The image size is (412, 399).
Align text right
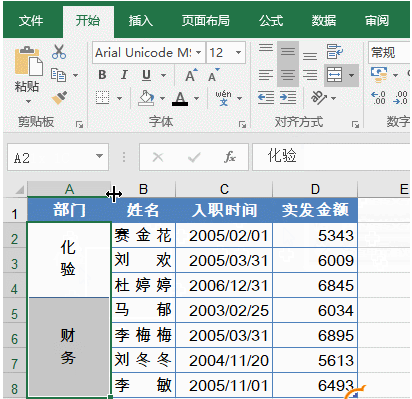coord(310,75)
